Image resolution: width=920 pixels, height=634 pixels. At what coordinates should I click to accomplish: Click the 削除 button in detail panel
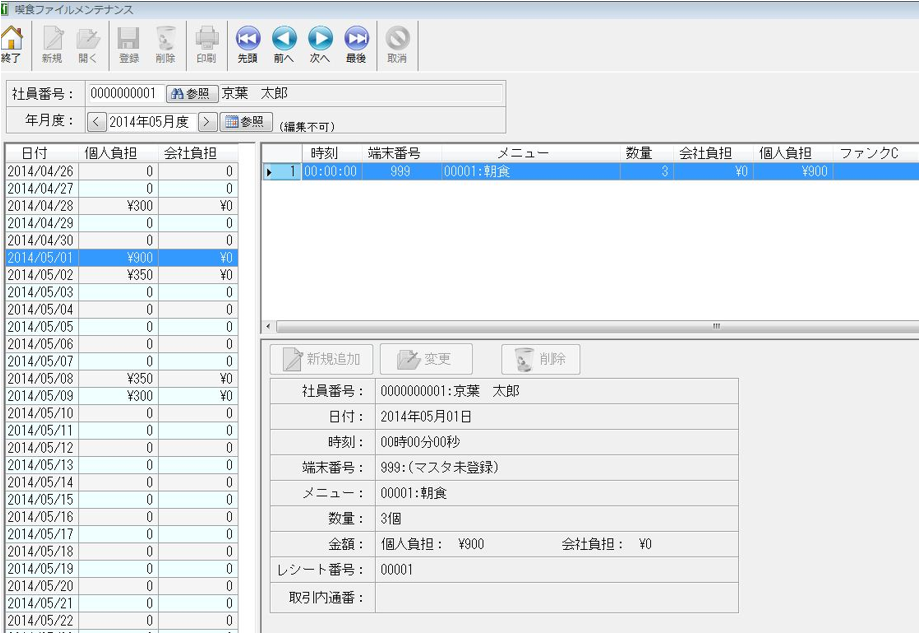pyautogui.click(x=540, y=359)
